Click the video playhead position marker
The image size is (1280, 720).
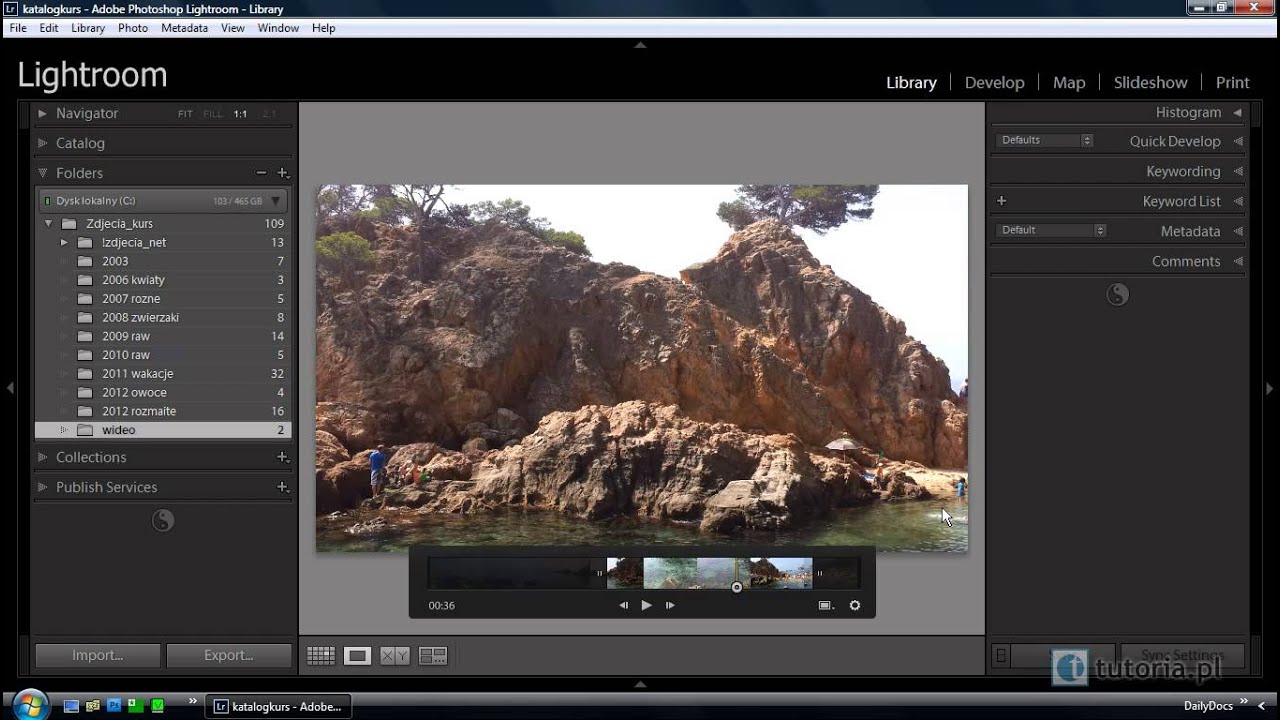[x=737, y=587]
